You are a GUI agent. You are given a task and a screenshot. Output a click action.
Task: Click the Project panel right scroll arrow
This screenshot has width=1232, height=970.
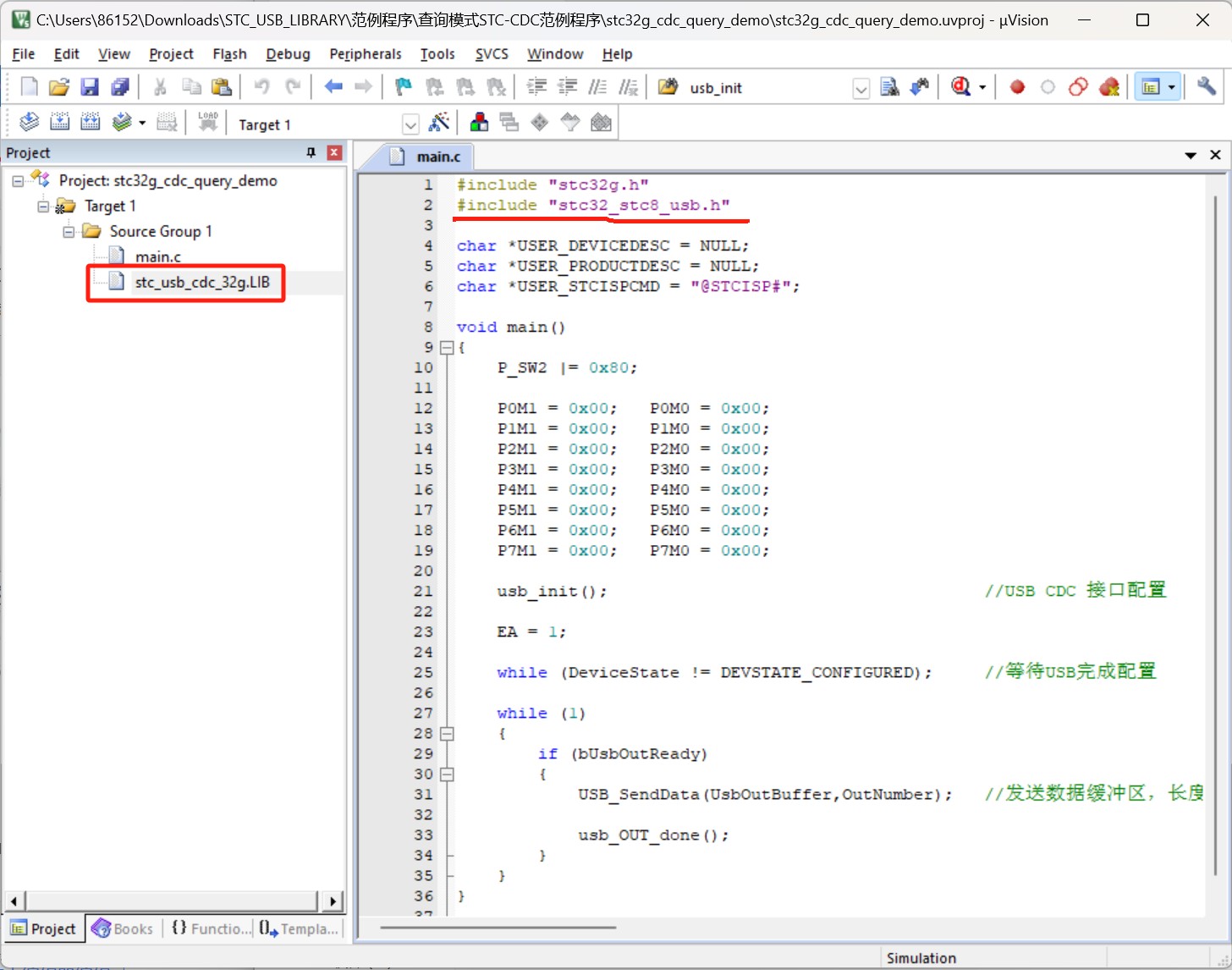point(333,901)
